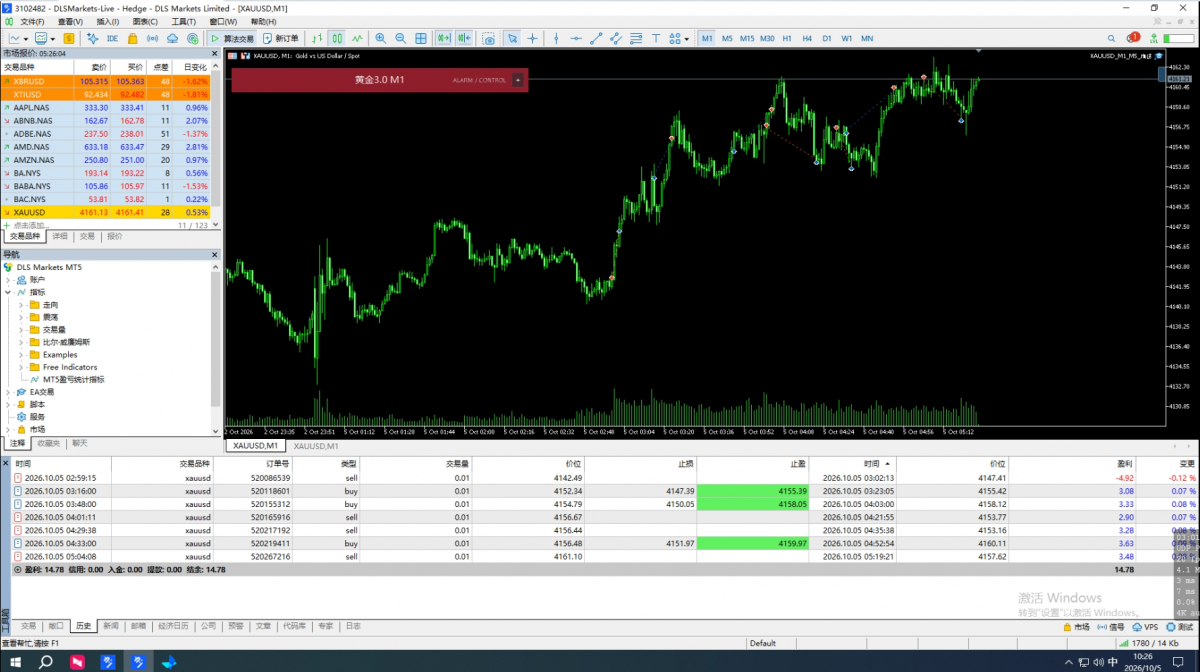Open the market shopping bag toolbar icon
This screenshot has width=1200, height=672.
132,38
